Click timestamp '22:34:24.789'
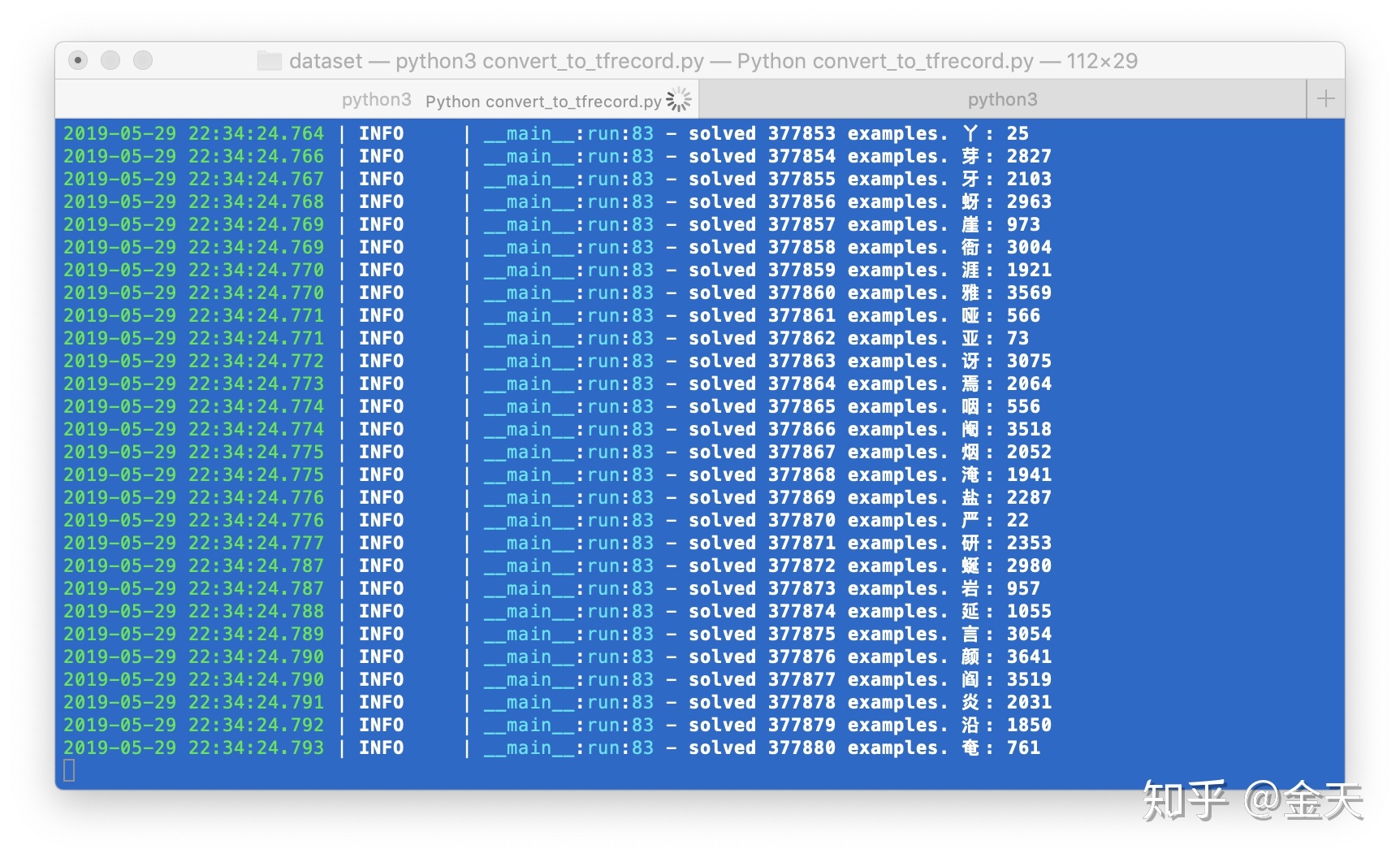The height and width of the screenshot is (858, 1400). coord(256,634)
